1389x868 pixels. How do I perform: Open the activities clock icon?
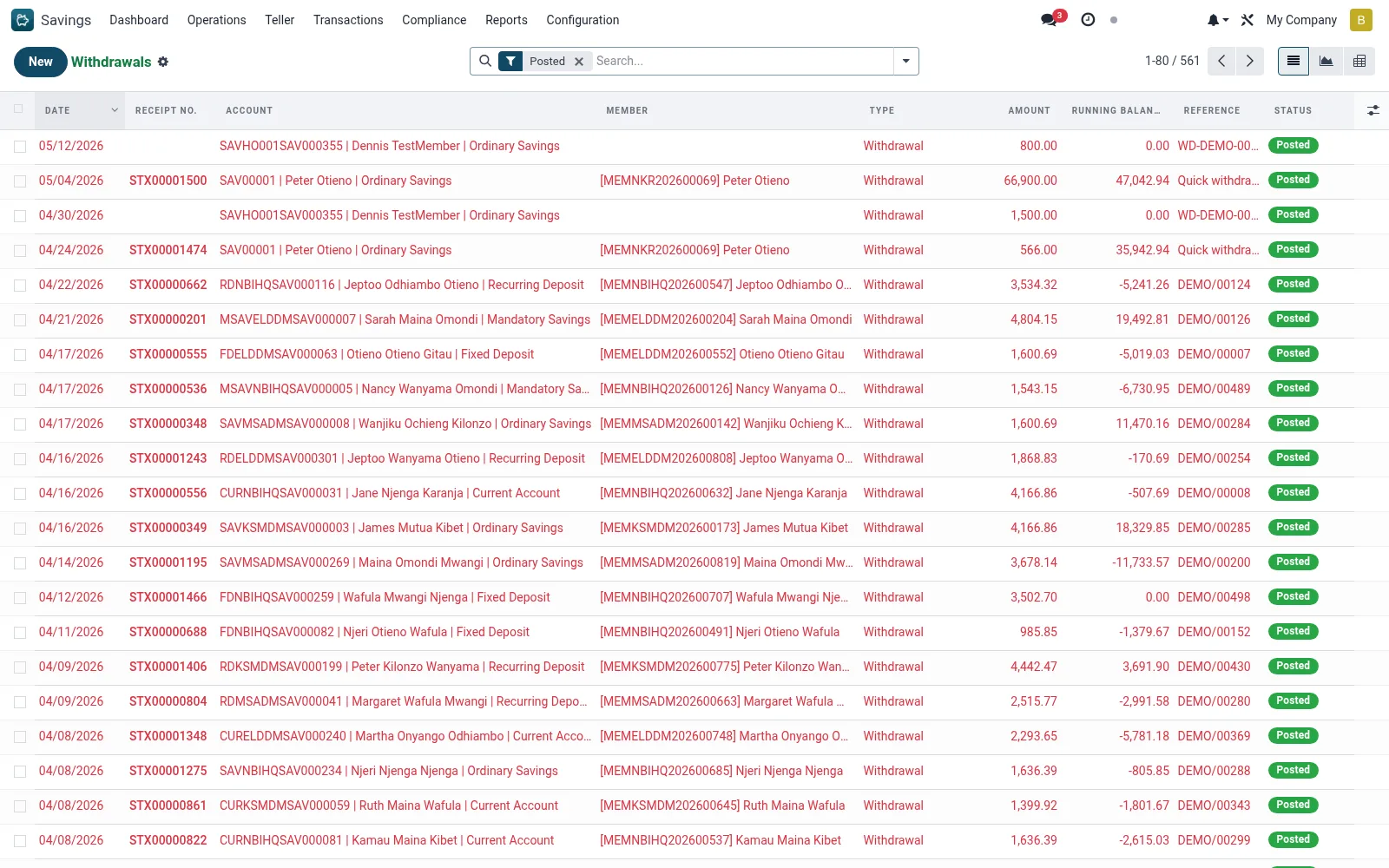[1088, 20]
